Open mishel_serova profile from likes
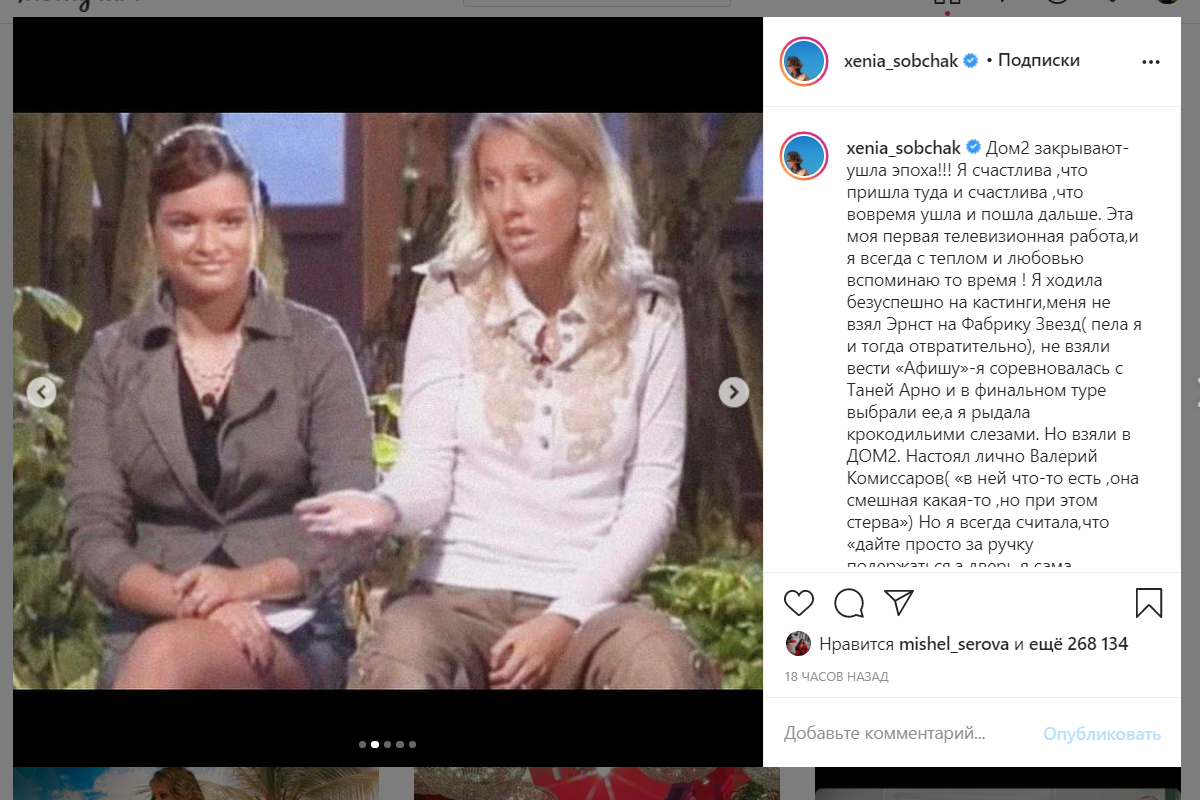This screenshot has width=1200, height=800. coord(954,644)
